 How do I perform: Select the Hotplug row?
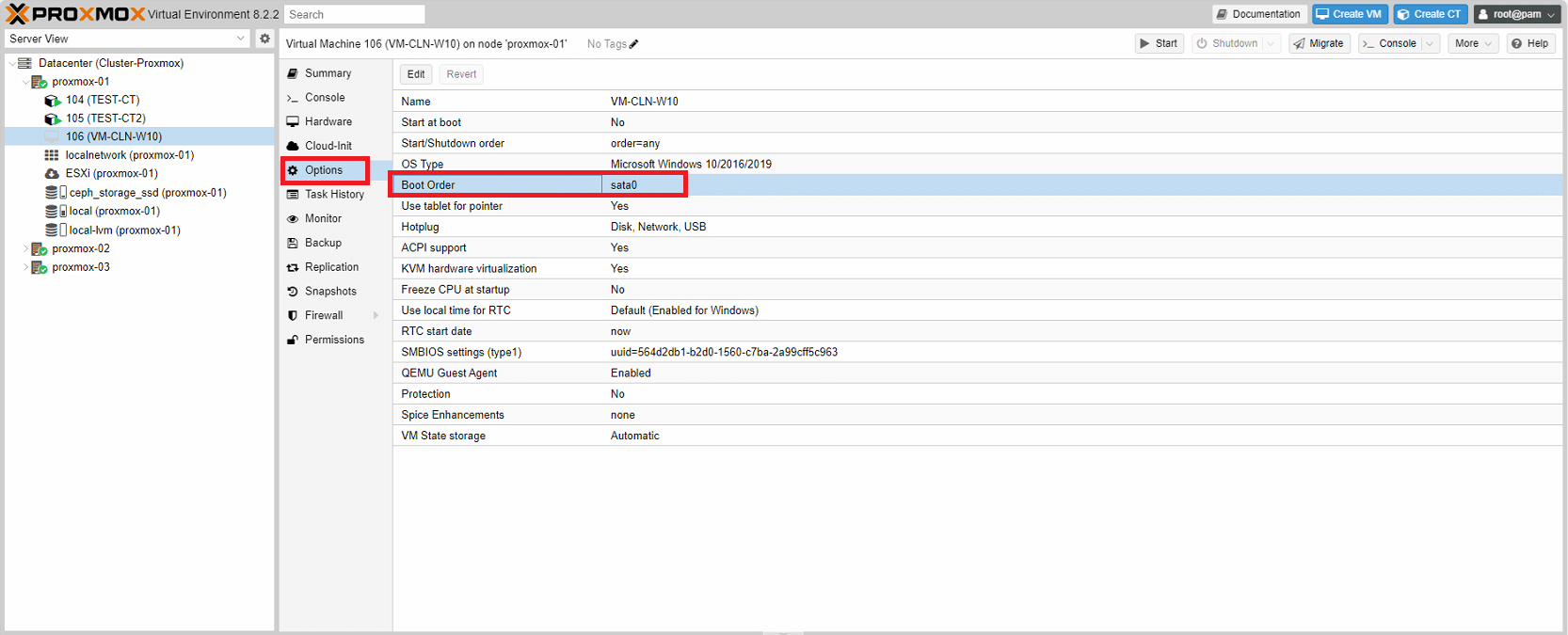click(x=978, y=227)
